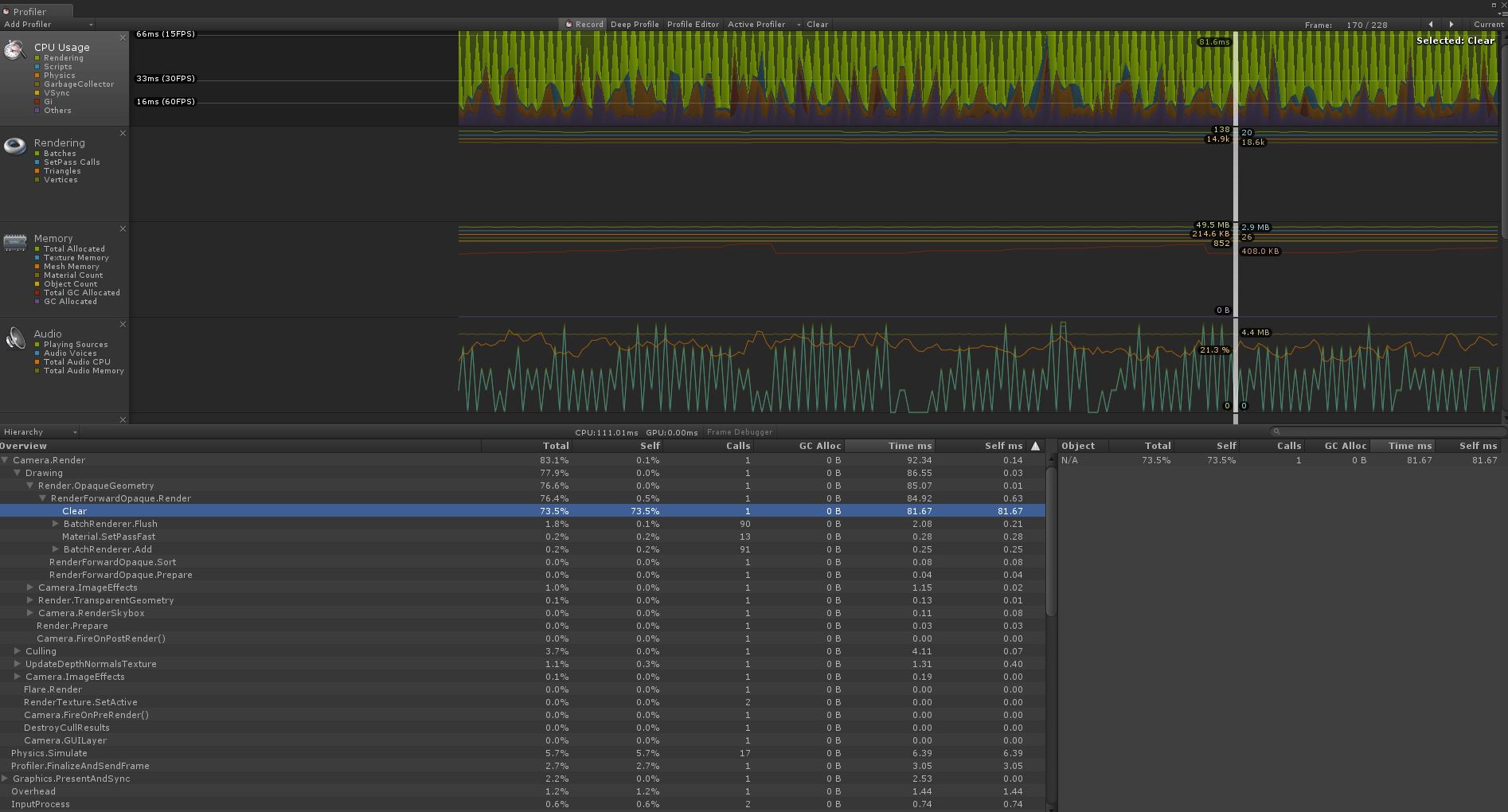Click the small icon on the Profiler window tab
1508x812 pixels.
point(6,11)
